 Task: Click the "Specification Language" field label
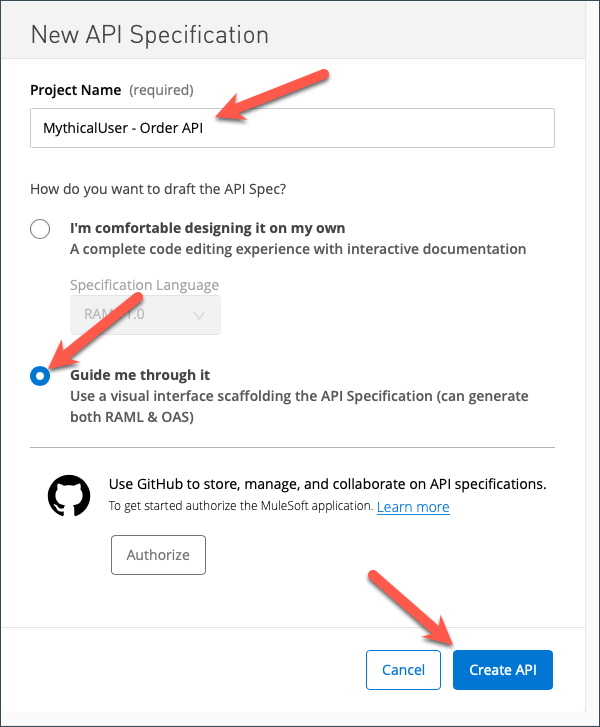144,285
